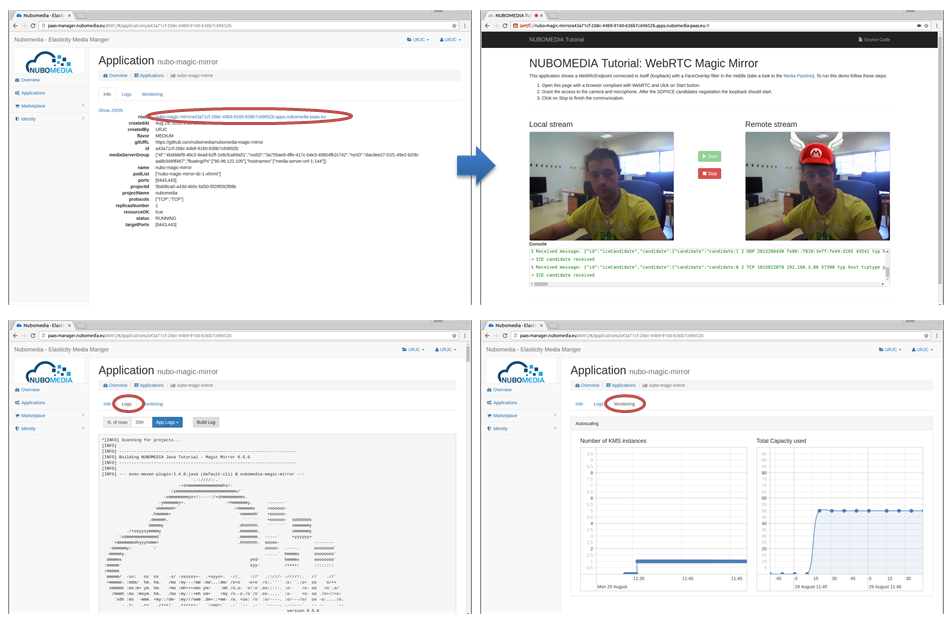Reload the page in the bottom-left browser window
Screen dimensions: 952x627
(33, 336)
